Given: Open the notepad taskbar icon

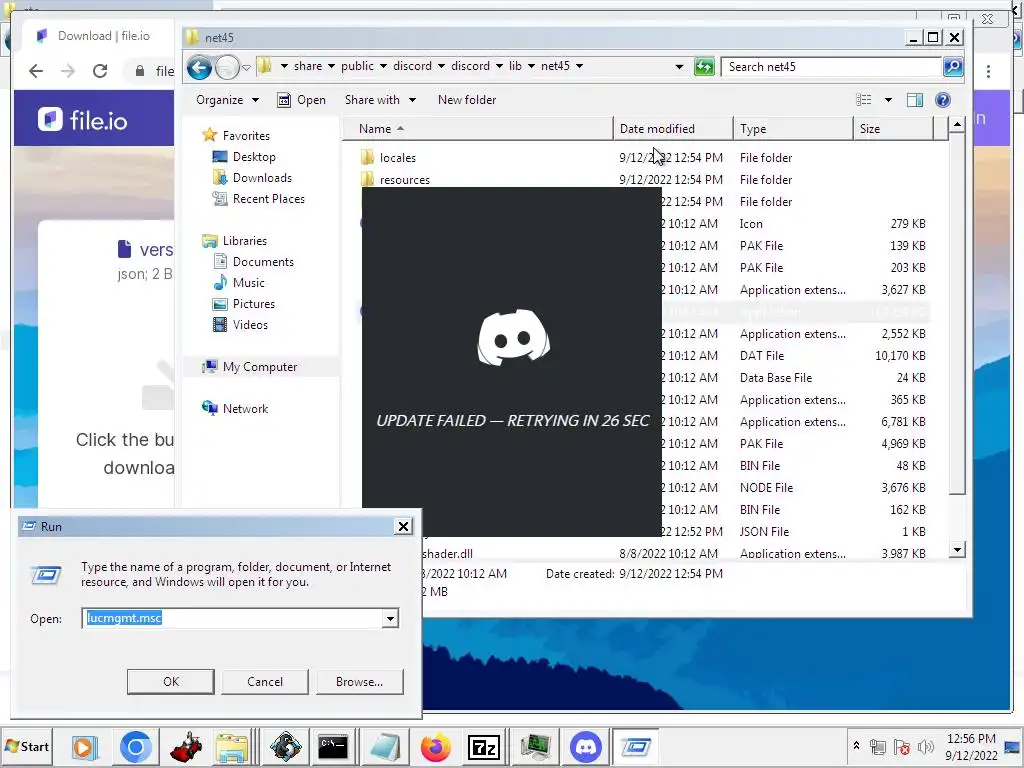Looking at the screenshot, I should pos(384,746).
